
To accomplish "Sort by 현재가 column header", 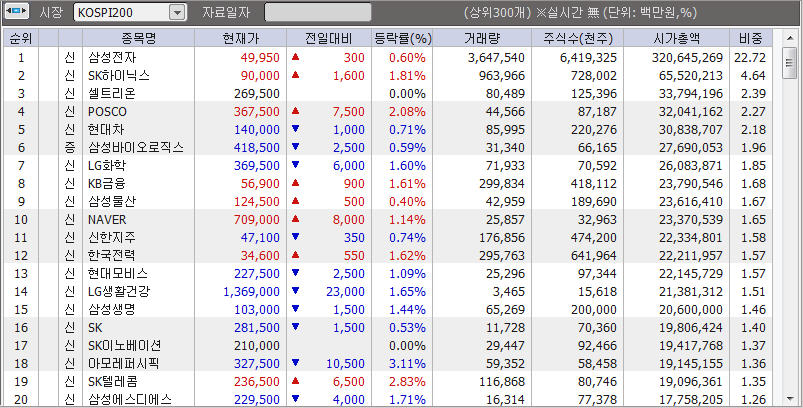I will [246, 38].
